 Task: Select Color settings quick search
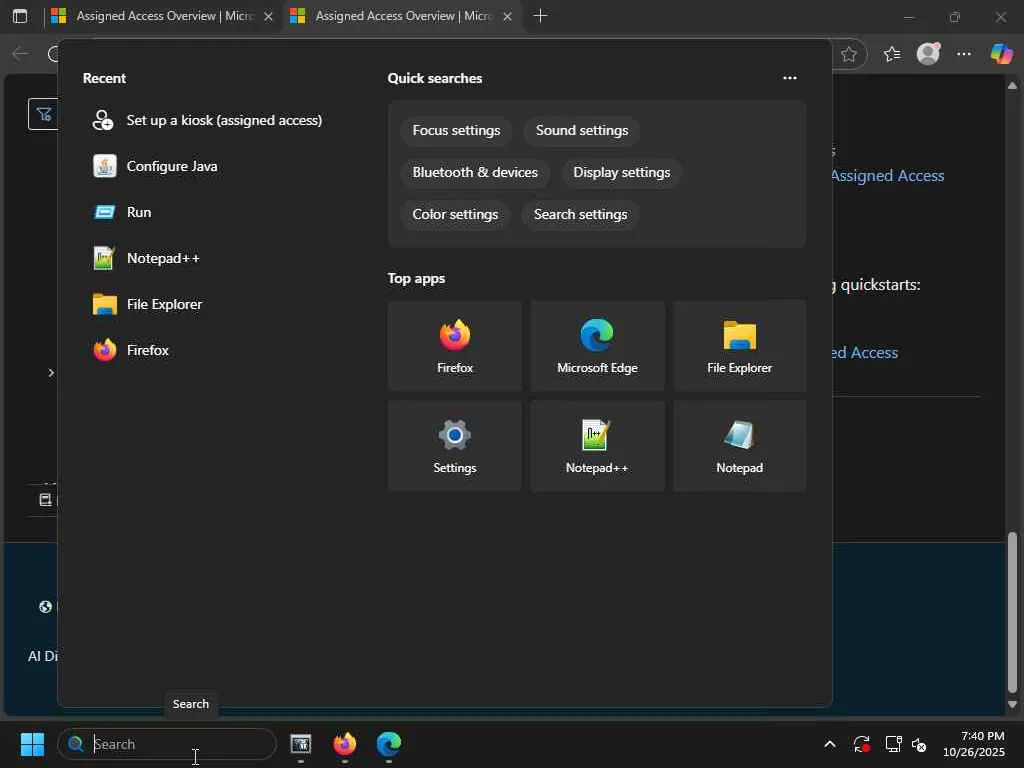coord(455,214)
